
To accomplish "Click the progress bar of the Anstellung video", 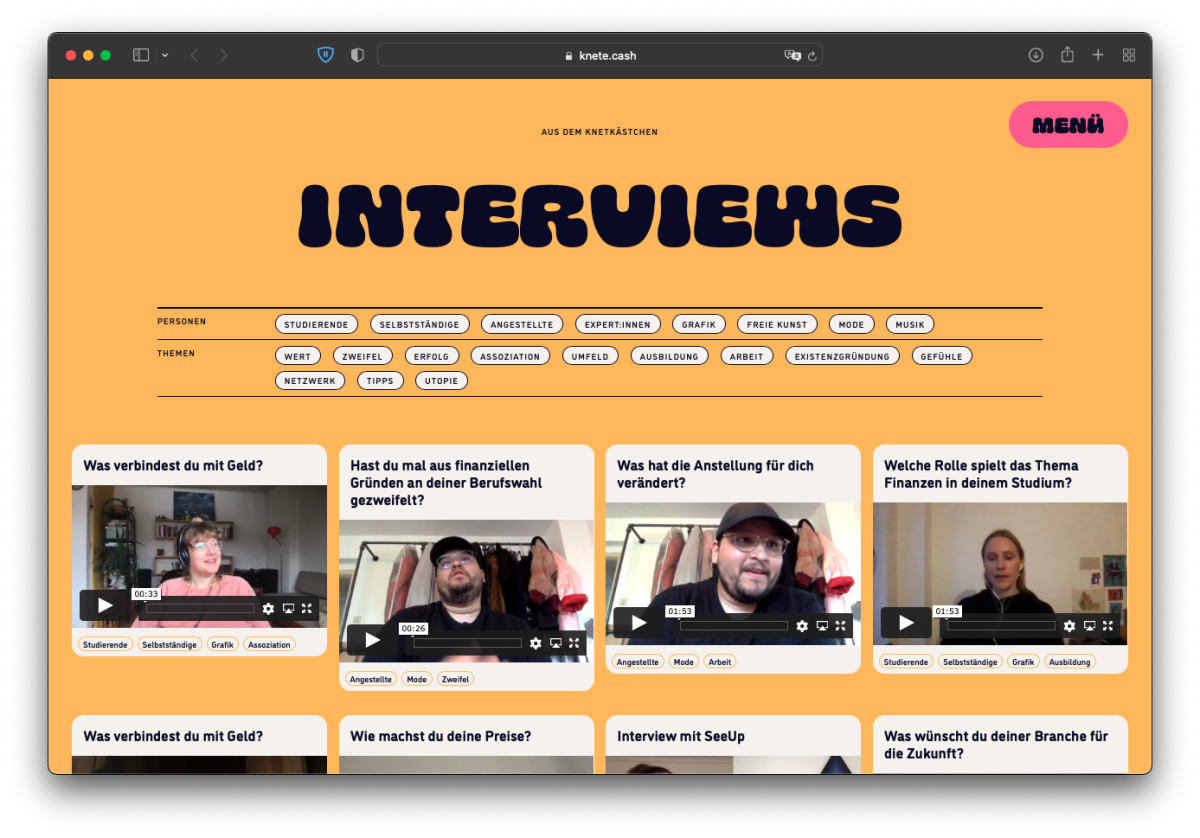I will [x=733, y=626].
